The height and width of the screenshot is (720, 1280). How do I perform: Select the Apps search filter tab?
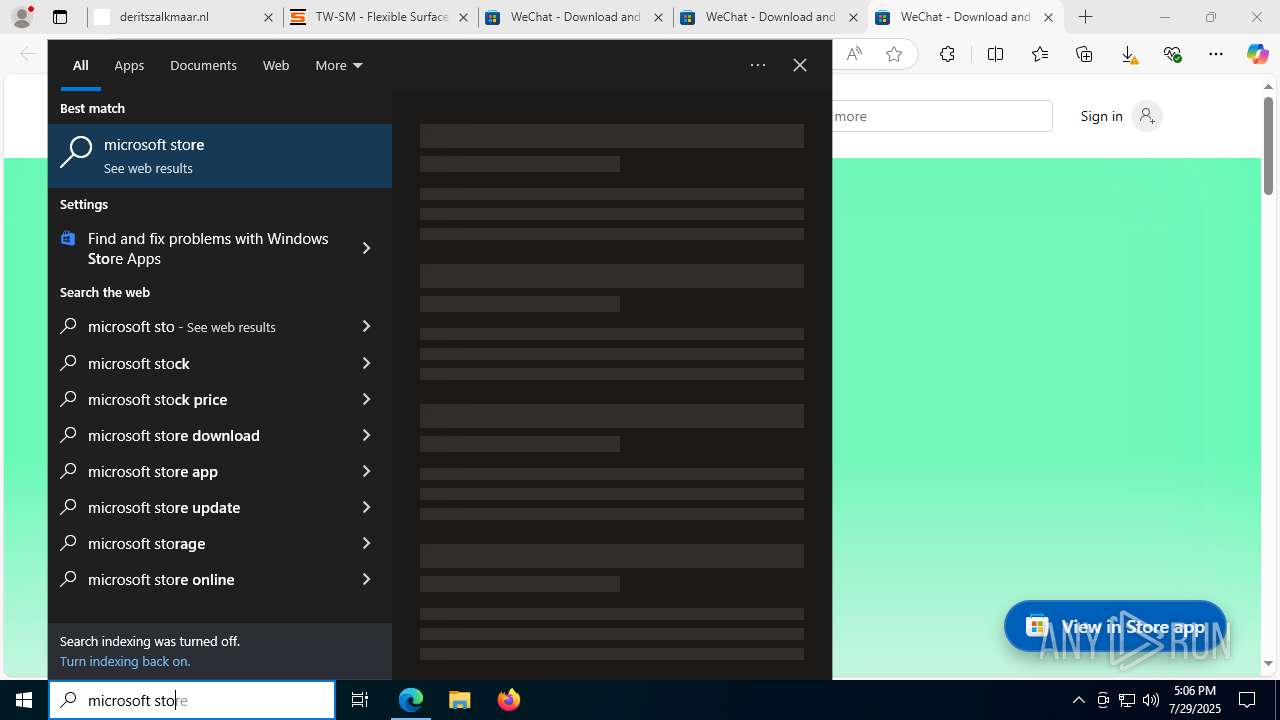coord(129,65)
